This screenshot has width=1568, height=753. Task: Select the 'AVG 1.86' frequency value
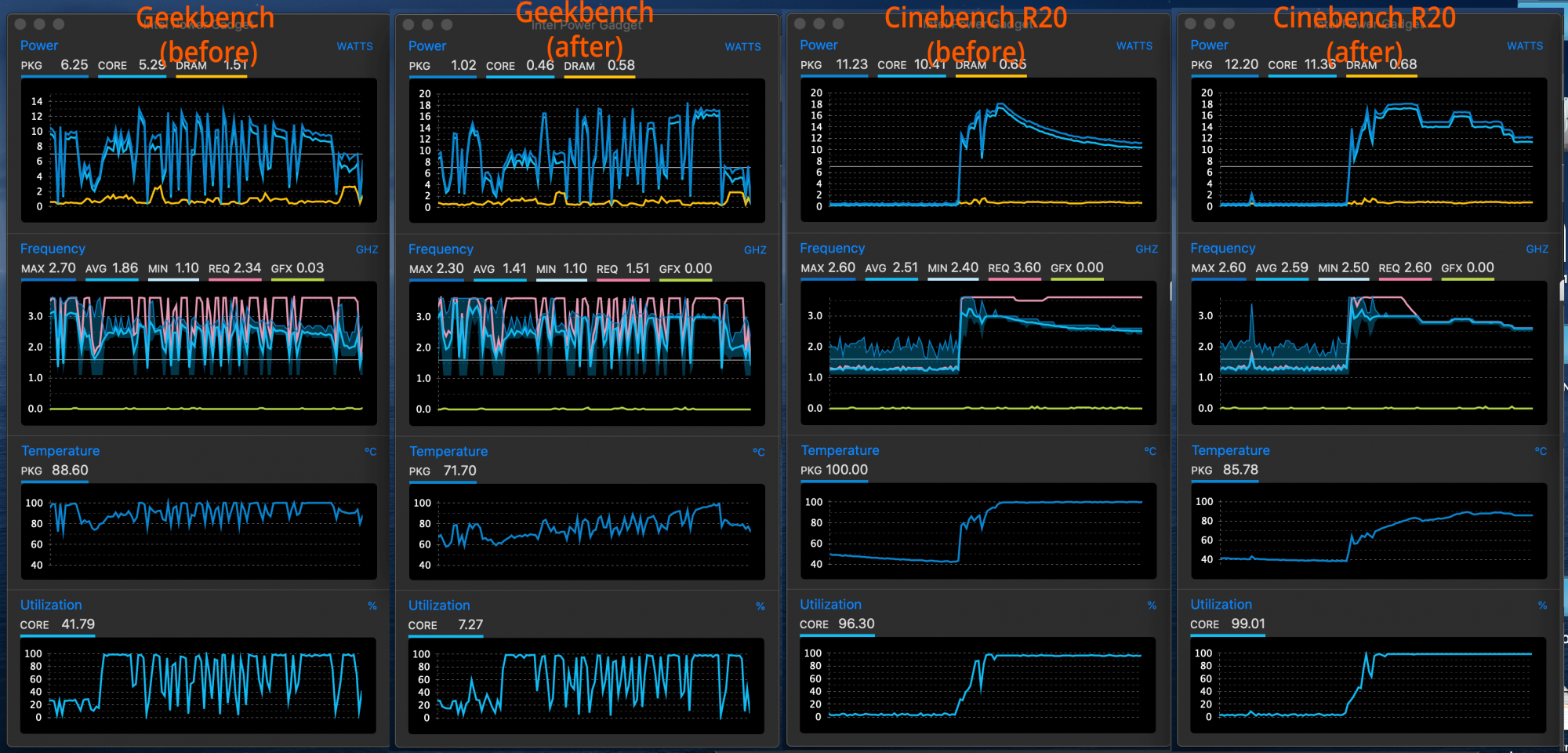tap(111, 268)
